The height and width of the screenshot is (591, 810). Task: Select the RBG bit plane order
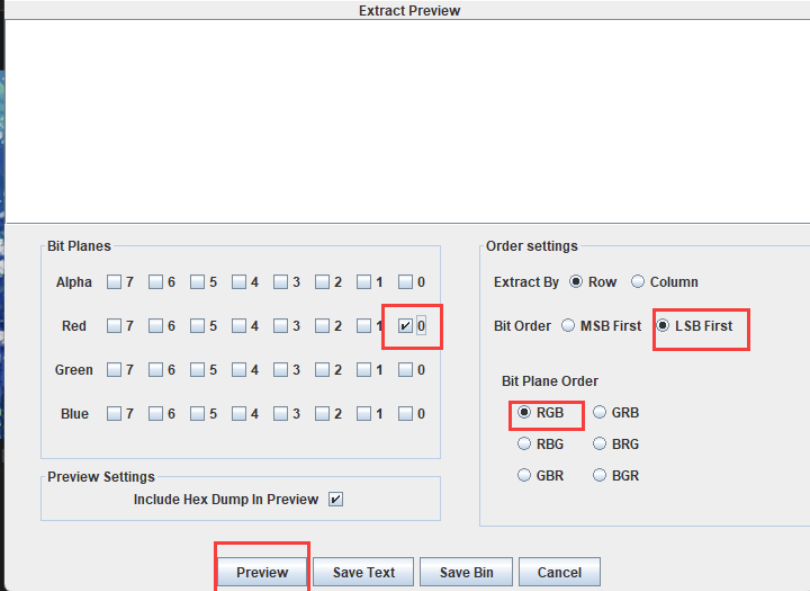(x=524, y=444)
